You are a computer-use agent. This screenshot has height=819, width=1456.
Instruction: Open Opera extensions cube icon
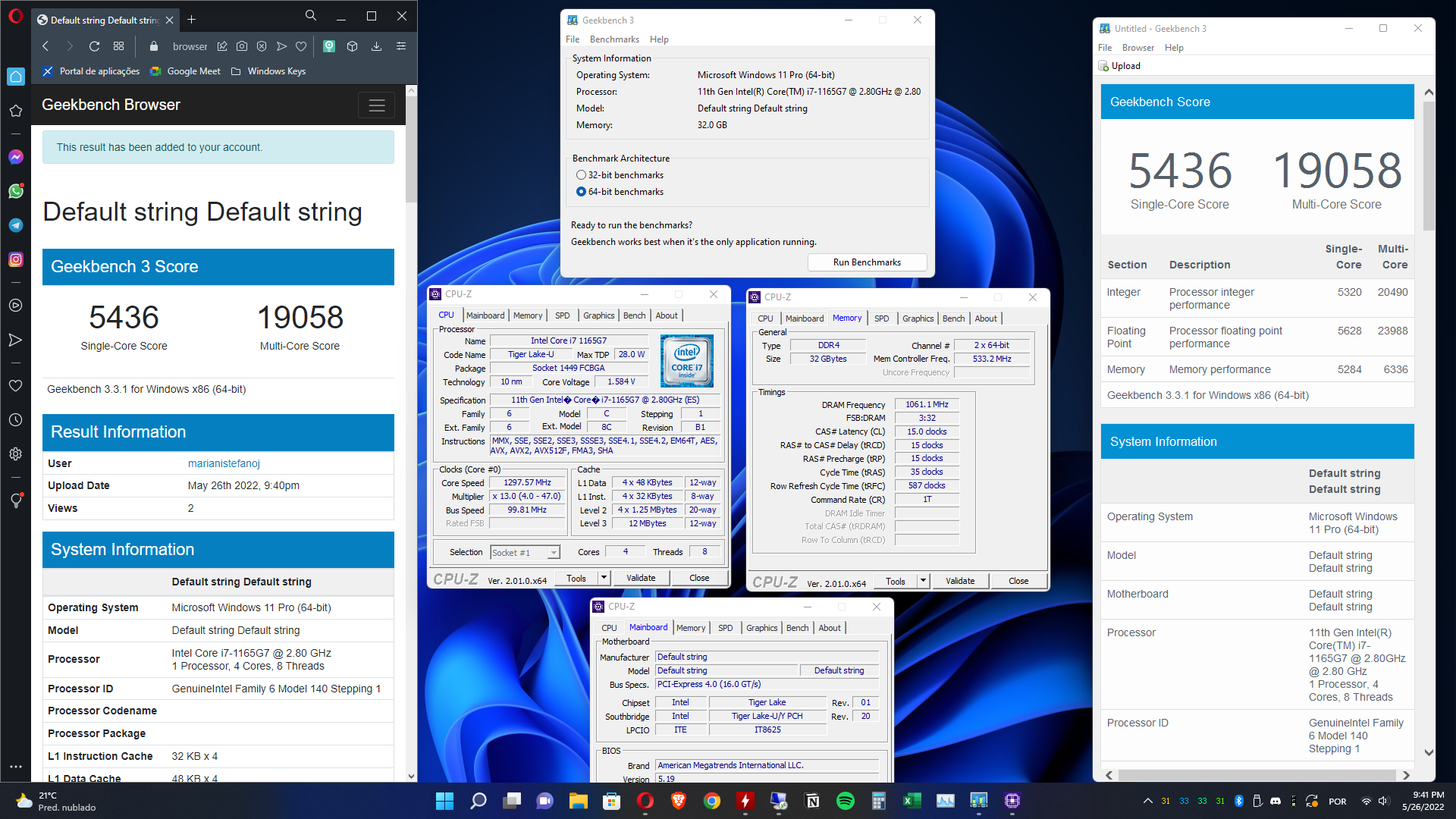point(352,46)
